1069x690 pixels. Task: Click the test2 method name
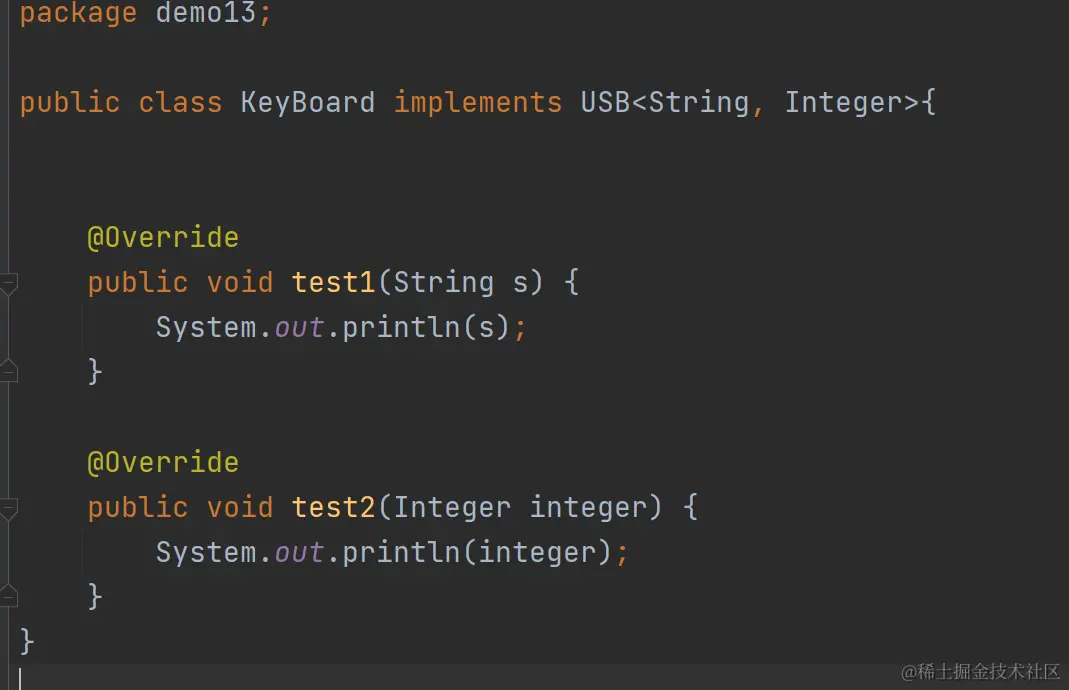tap(333, 507)
